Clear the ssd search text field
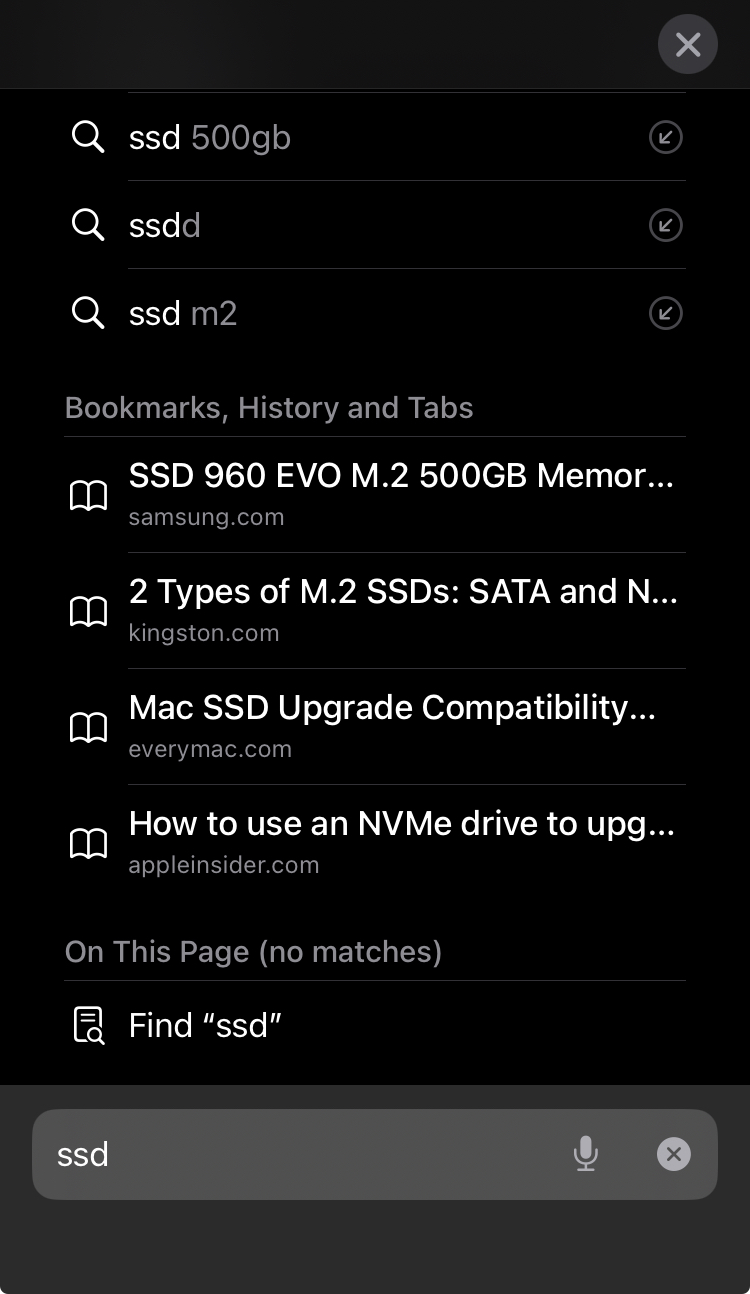This screenshot has height=1294, width=750. pyautogui.click(x=674, y=1154)
